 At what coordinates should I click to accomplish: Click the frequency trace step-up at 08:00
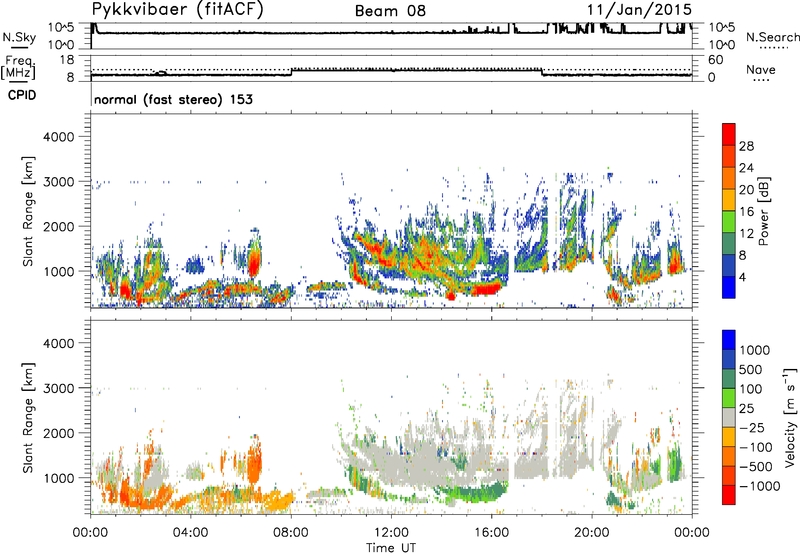tap(291, 72)
